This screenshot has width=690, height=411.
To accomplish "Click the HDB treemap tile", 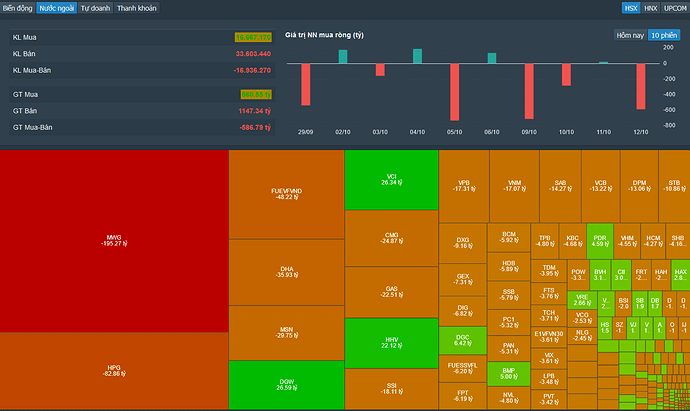I will [x=509, y=266].
